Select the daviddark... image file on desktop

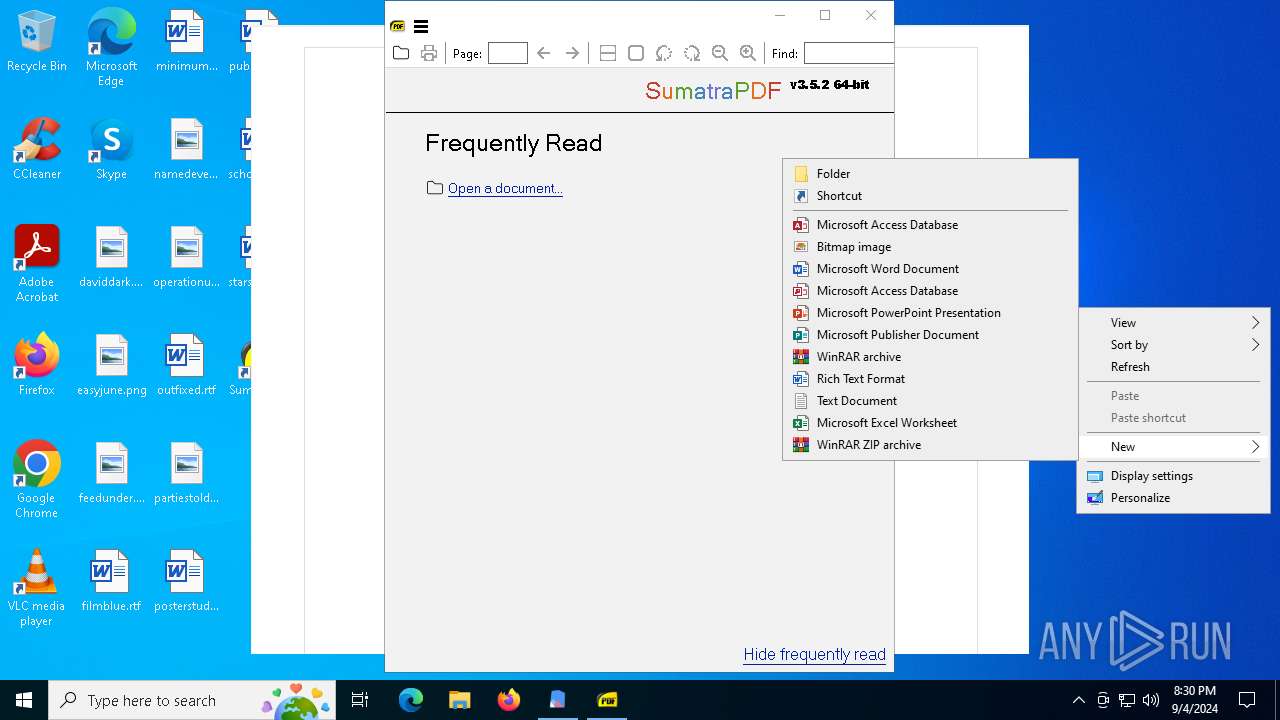pyautogui.click(x=111, y=256)
